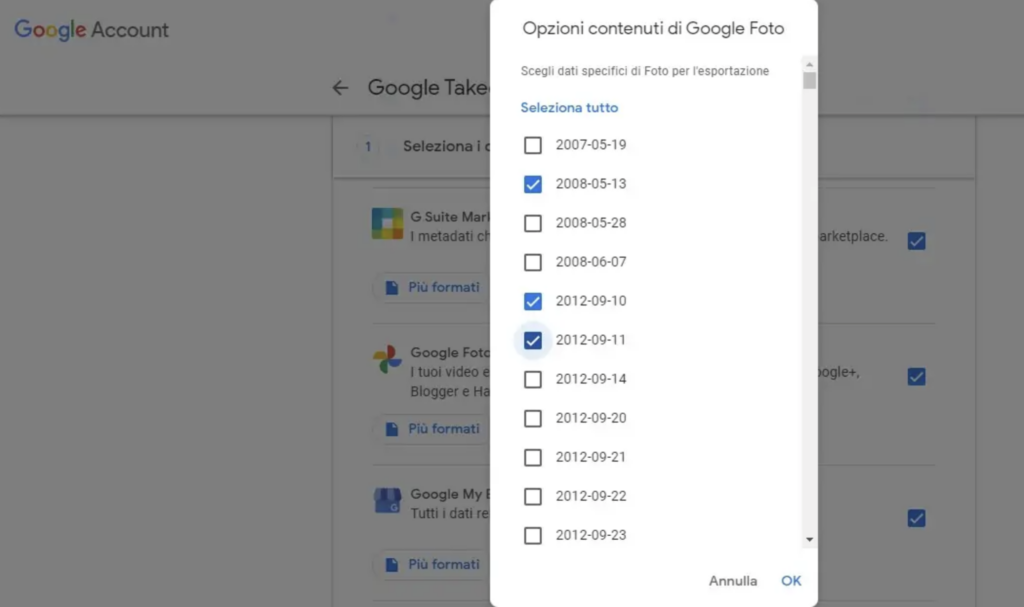Check the 2007-05-19 date checkbox

(x=533, y=145)
